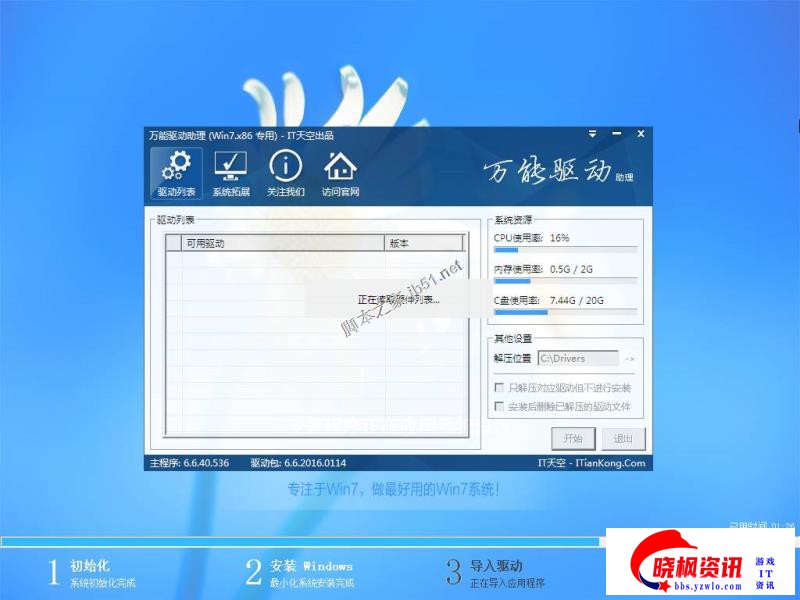Open the 驱动列表 gear icon

point(176,173)
